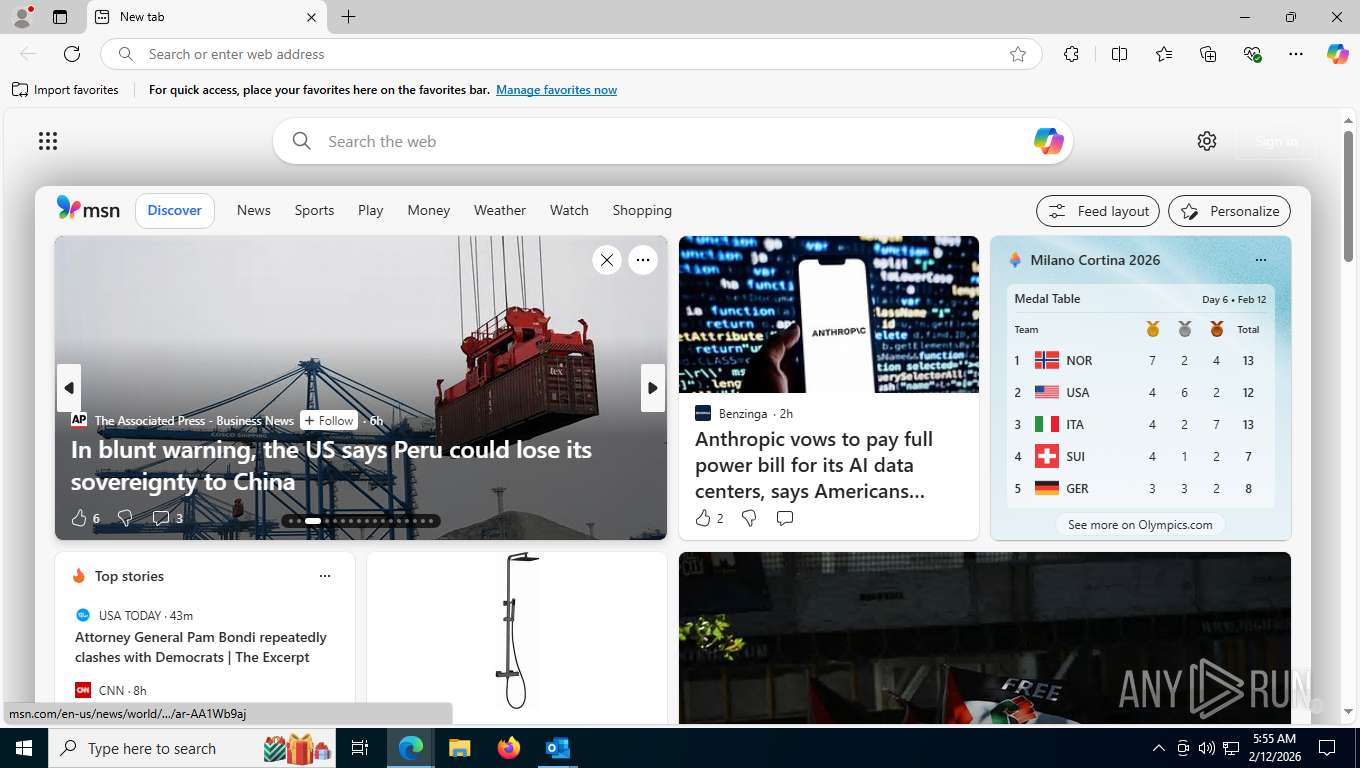Image resolution: width=1360 pixels, height=768 pixels.
Task: Open the Copilot sidebar icon
Action: [1338, 54]
